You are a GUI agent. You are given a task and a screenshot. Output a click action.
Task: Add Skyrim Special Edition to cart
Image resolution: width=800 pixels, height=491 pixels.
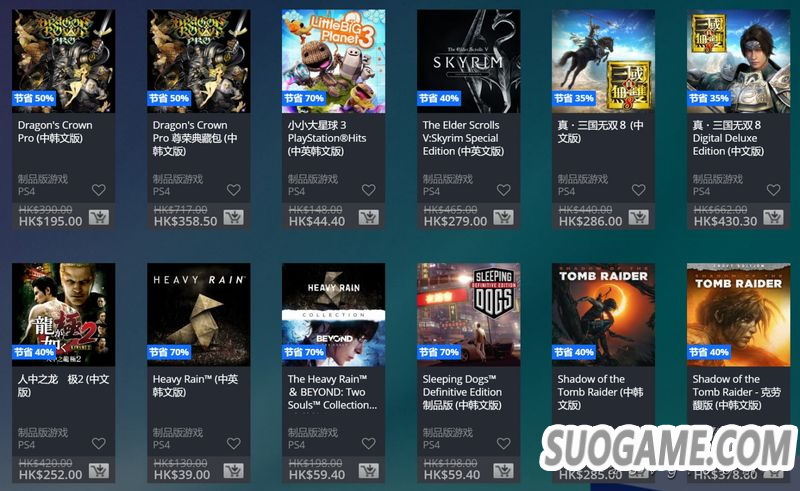[504, 218]
